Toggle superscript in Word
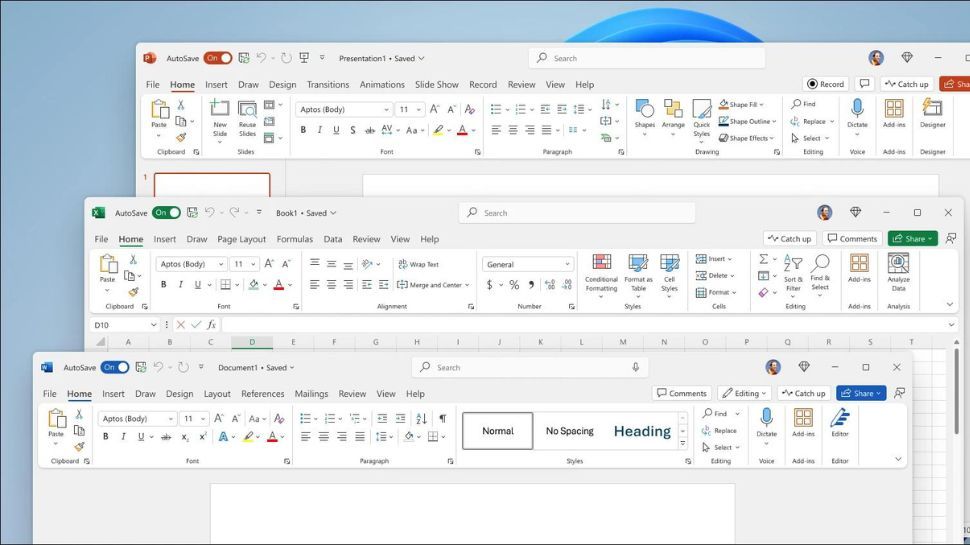The image size is (970, 545). point(202,437)
